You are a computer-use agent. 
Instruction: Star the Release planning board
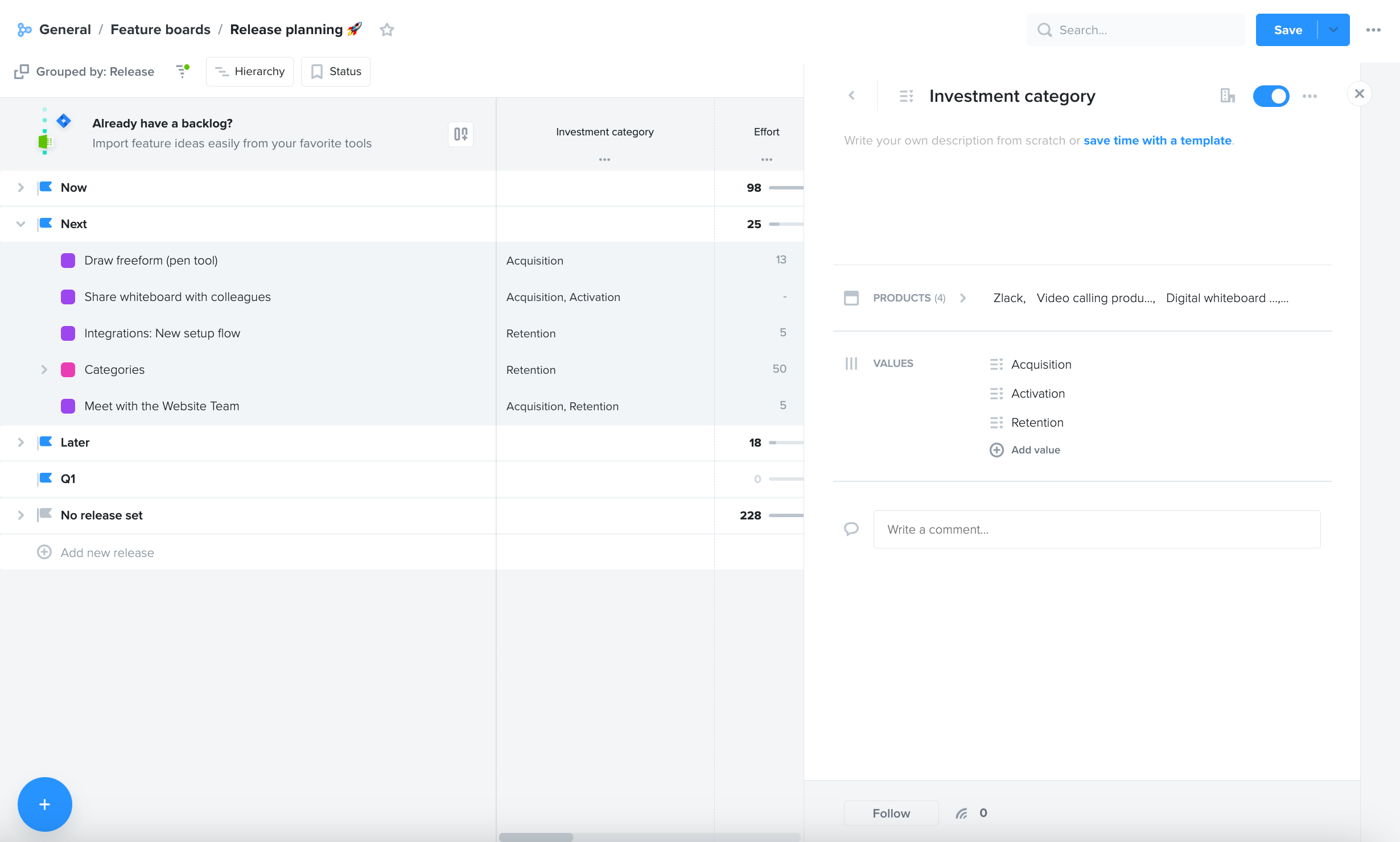pyautogui.click(x=387, y=30)
